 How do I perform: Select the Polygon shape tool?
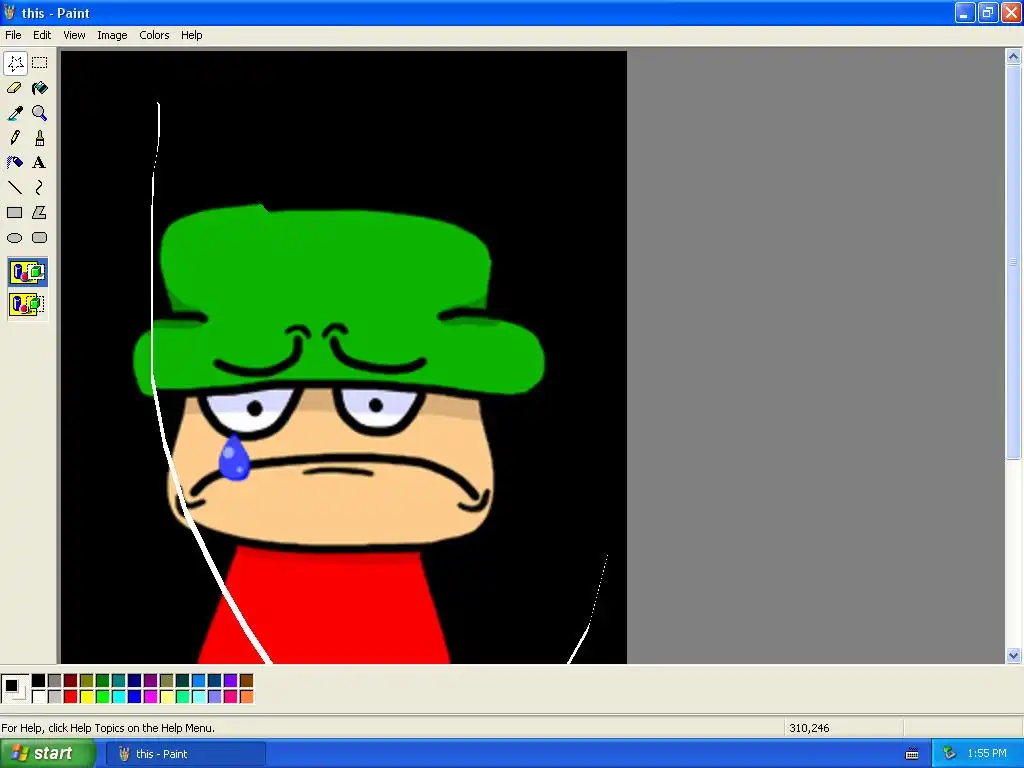click(40, 213)
